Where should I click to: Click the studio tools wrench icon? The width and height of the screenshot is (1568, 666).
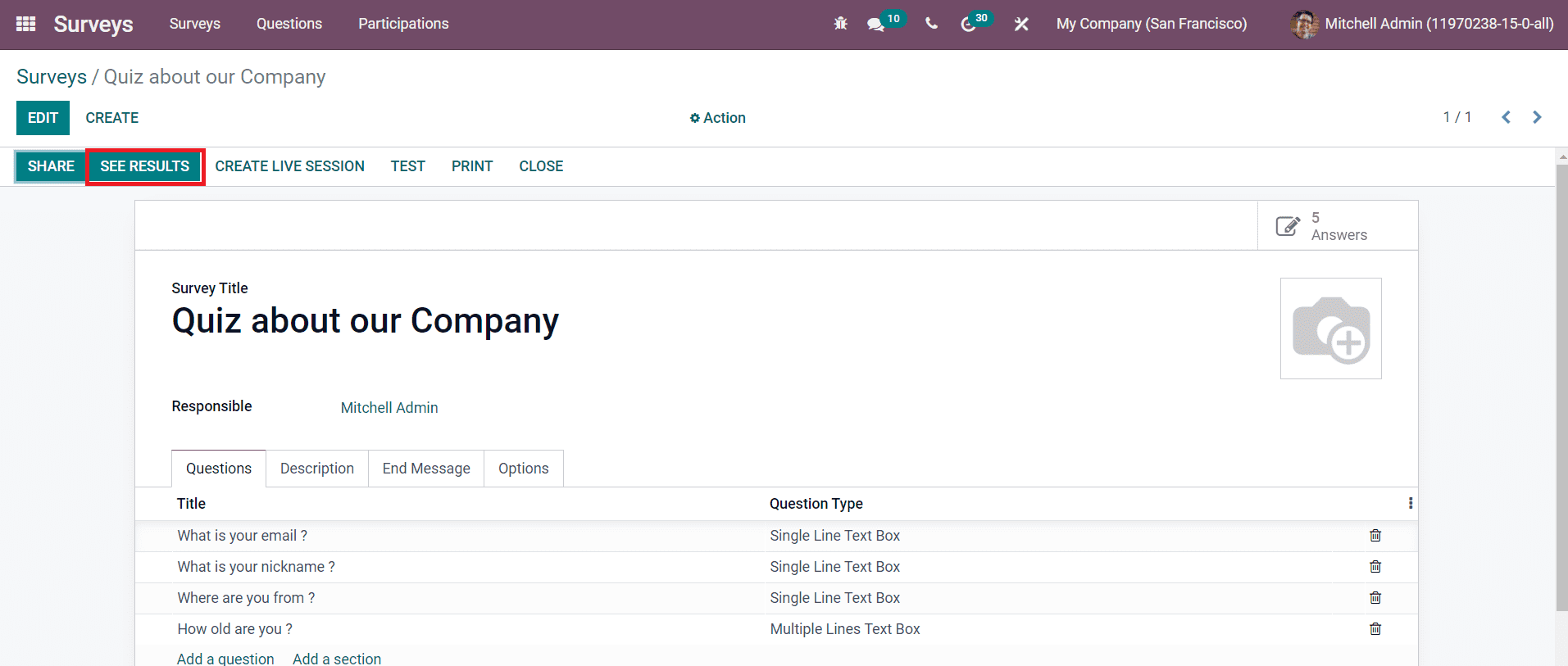pyautogui.click(x=1021, y=25)
